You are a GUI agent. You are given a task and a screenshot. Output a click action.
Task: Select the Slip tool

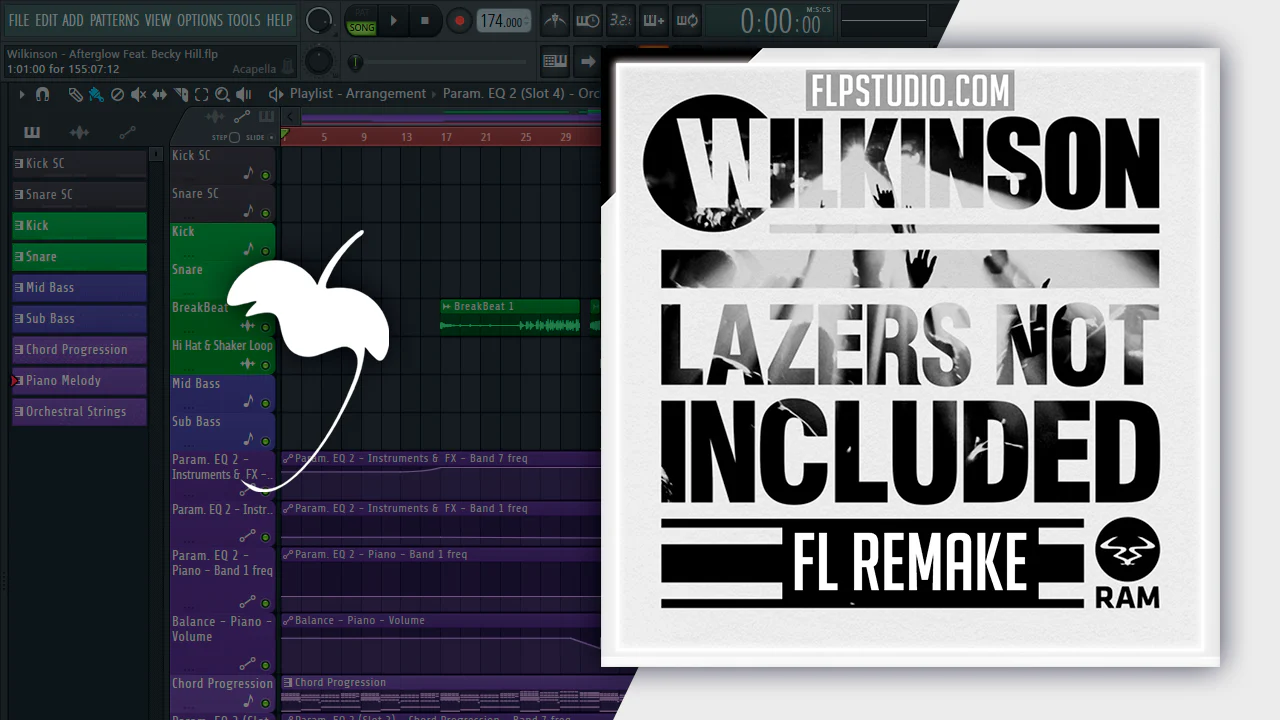[160, 94]
